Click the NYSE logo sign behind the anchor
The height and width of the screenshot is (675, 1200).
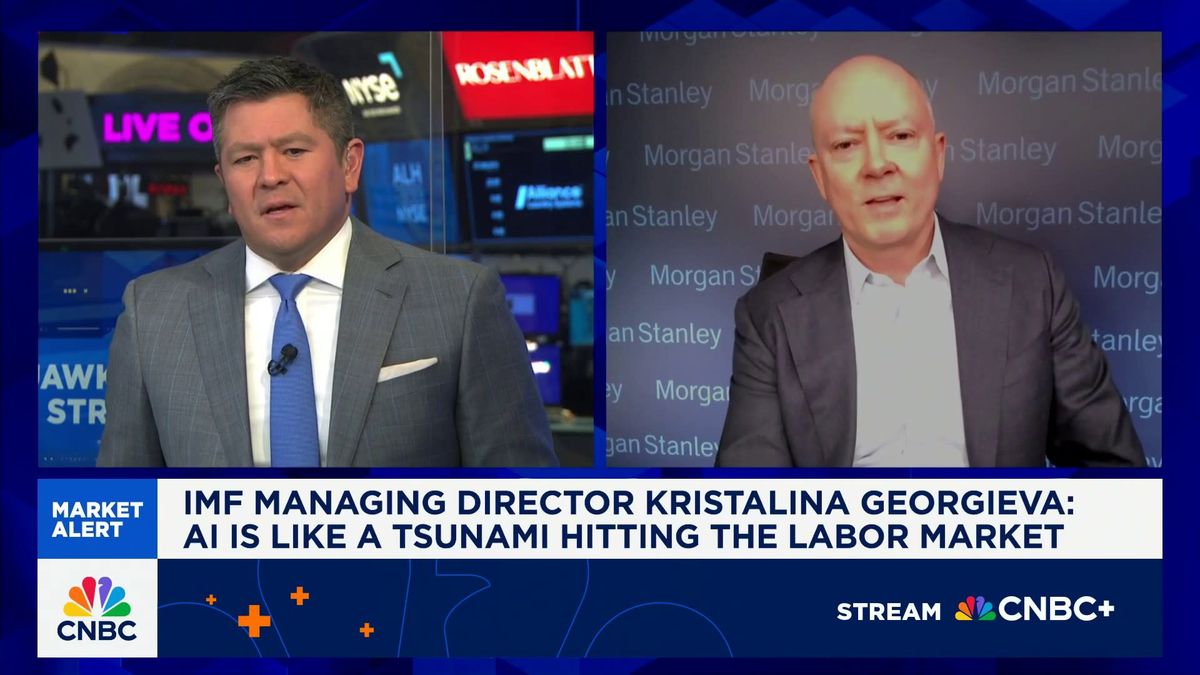click(x=372, y=88)
